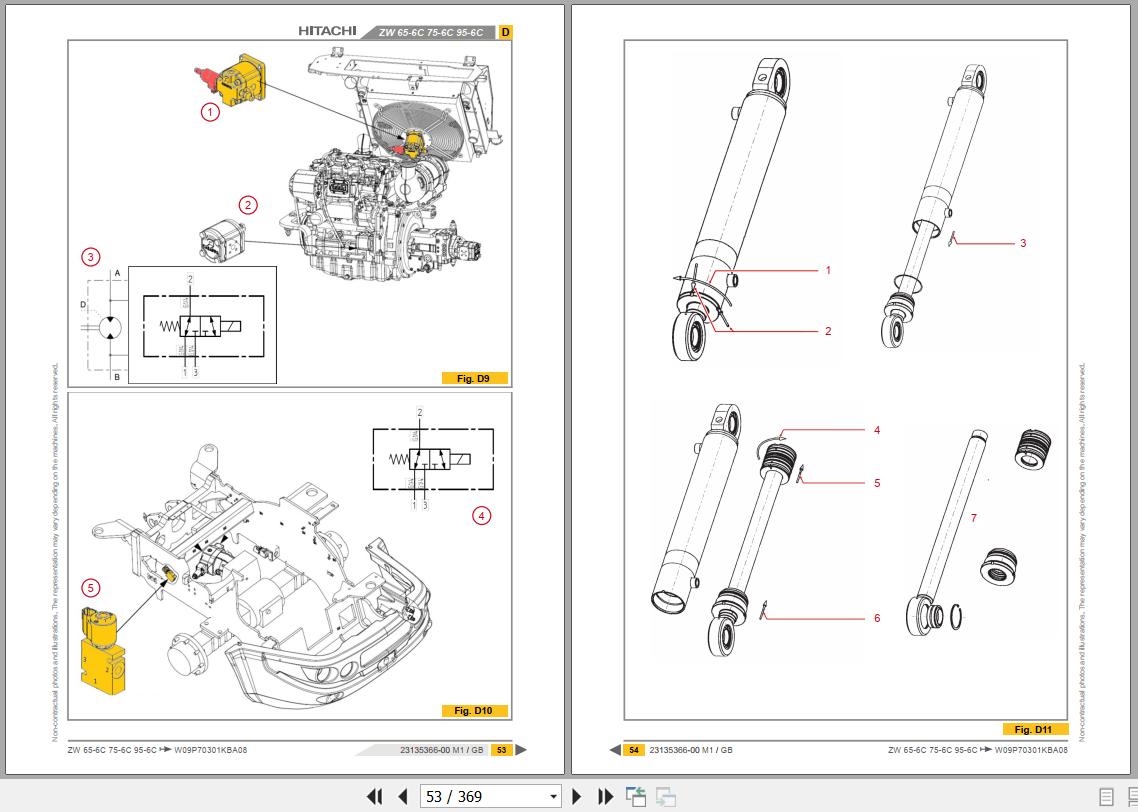This screenshot has height=812, width=1138.
Task: Go to the previous page
Action: pos(403,796)
